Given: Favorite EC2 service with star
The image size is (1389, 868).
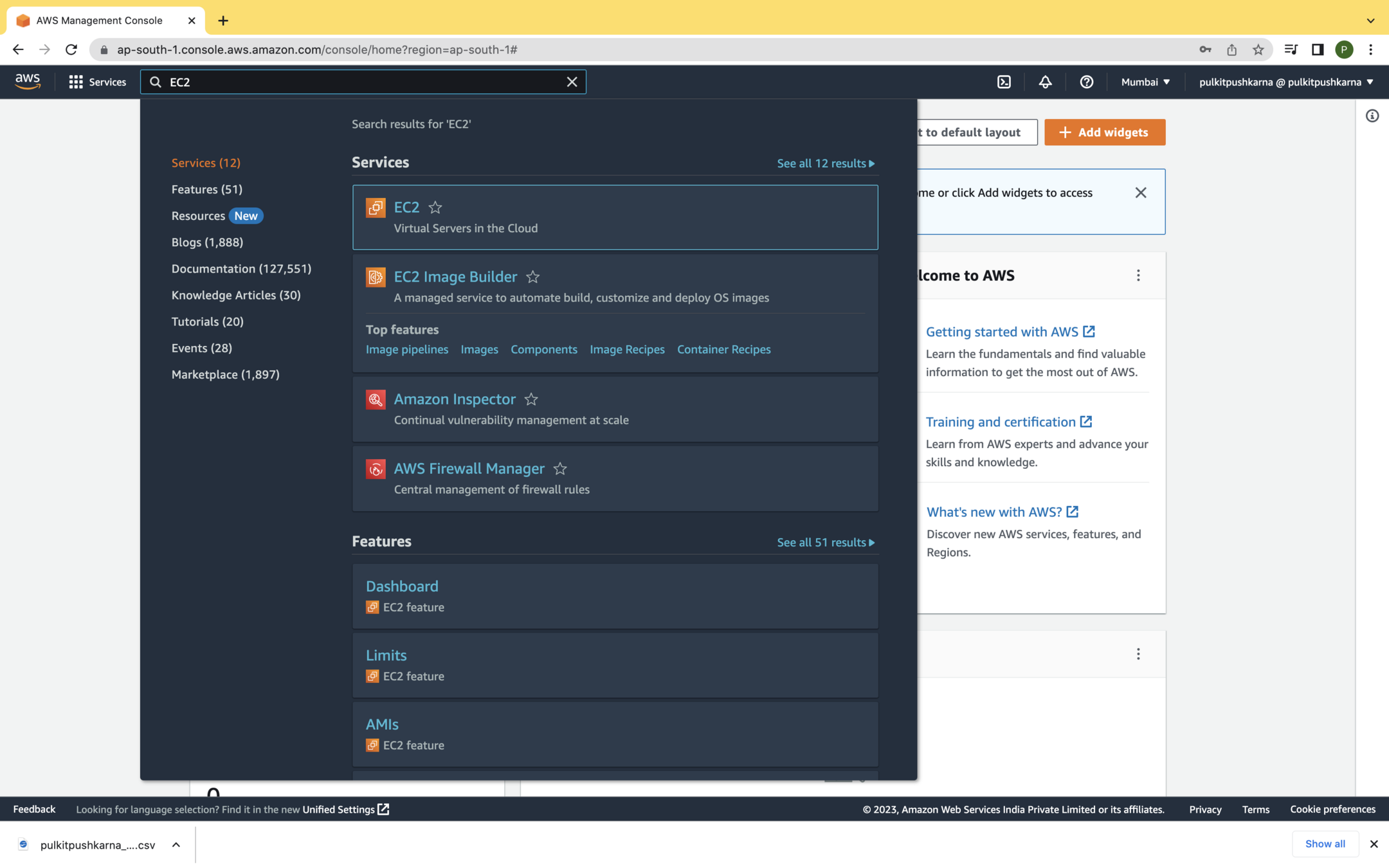Looking at the screenshot, I should (x=435, y=207).
